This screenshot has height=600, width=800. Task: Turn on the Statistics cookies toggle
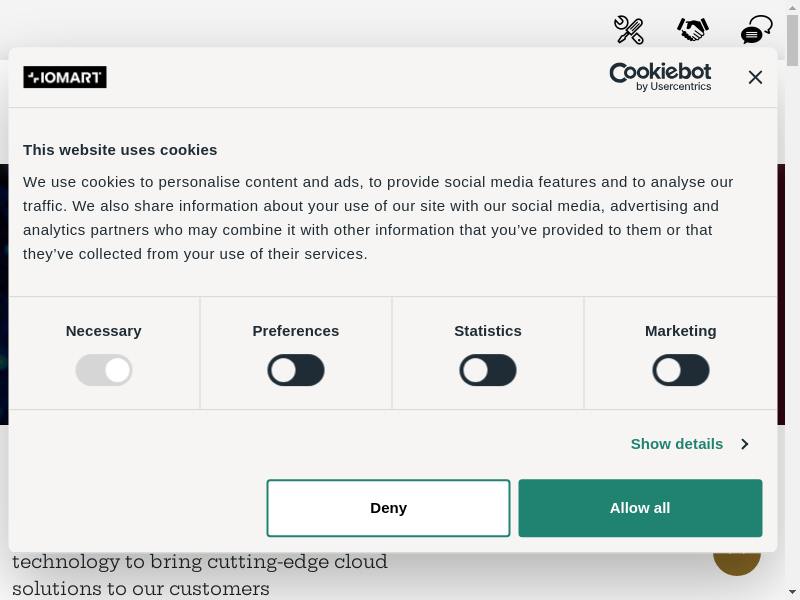click(488, 370)
